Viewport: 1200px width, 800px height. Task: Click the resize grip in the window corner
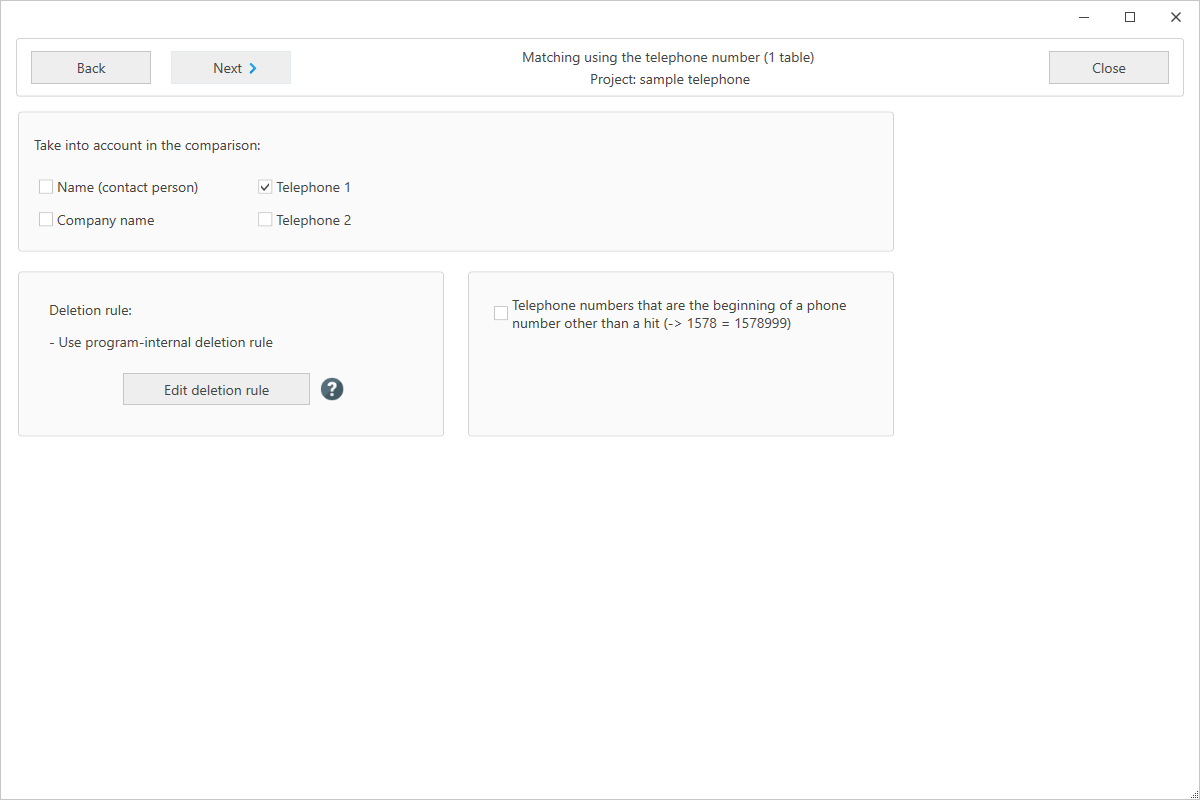(x=1192, y=792)
